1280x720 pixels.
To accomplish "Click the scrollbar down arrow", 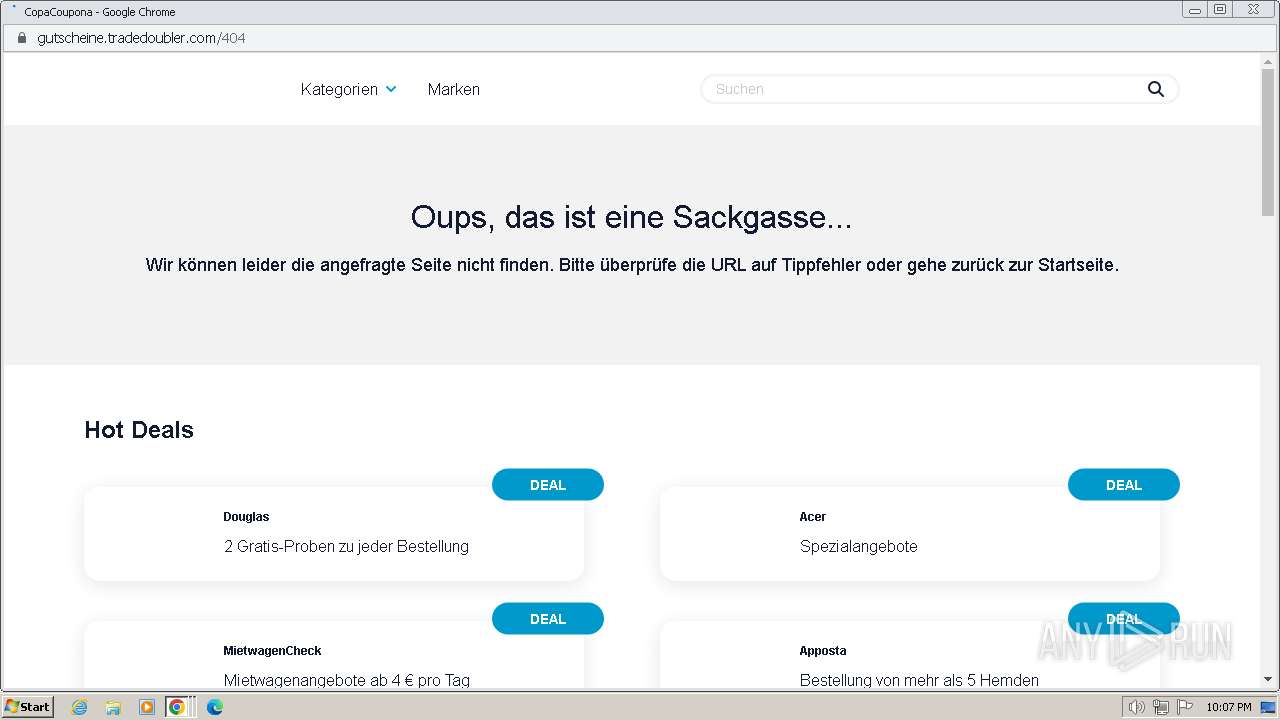I will (x=1268, y=680).
